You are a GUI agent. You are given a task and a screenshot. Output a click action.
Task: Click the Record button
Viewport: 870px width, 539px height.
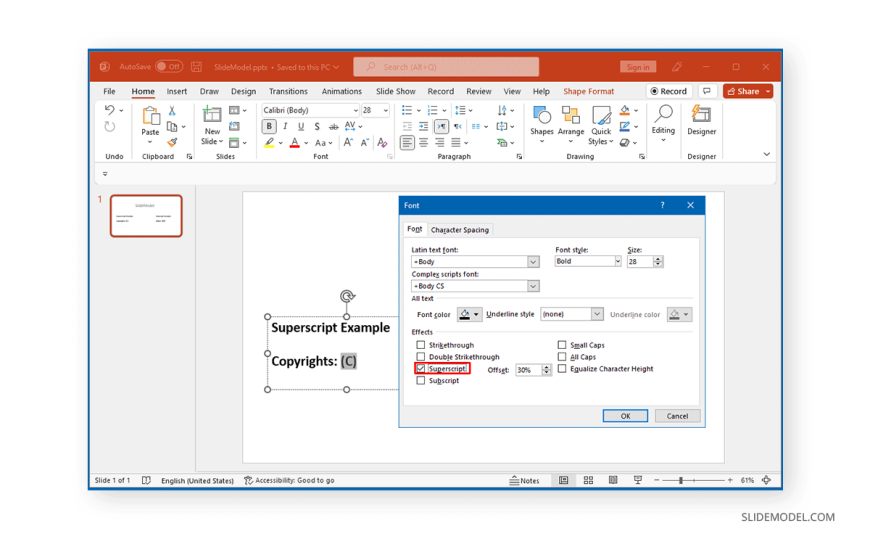point(669,91)
